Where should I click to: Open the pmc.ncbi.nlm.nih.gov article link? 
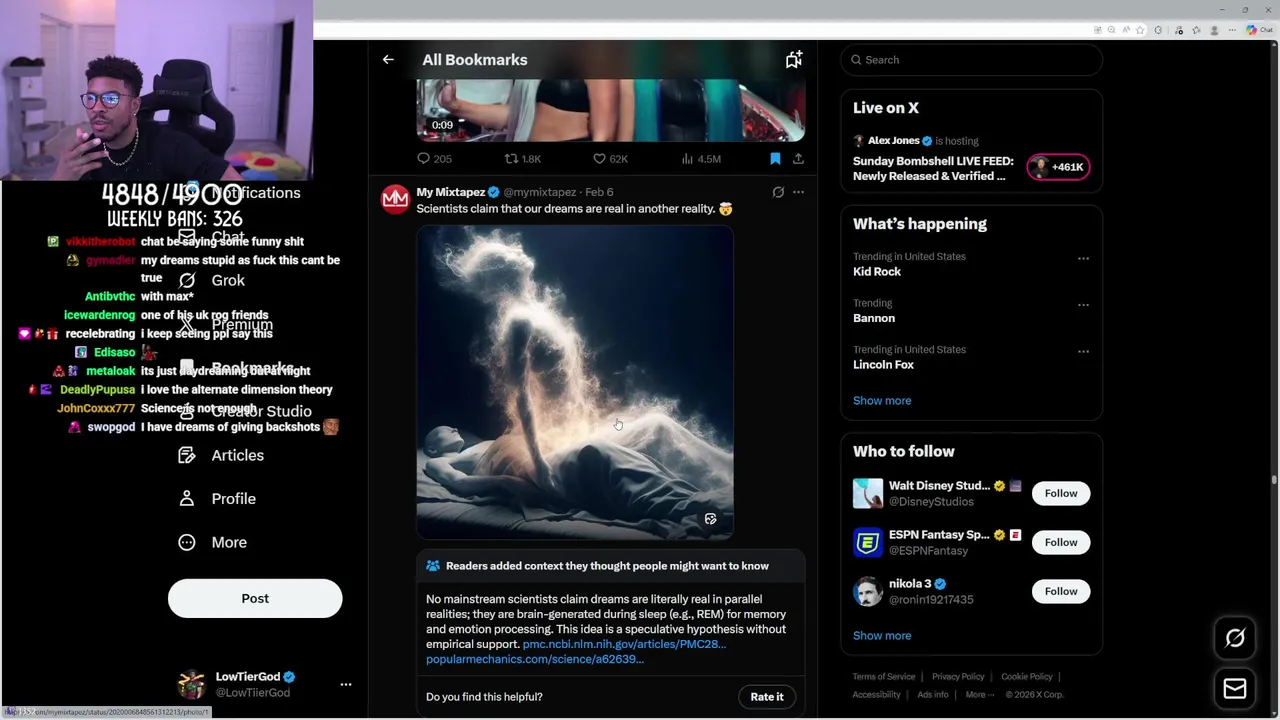(624, 645)
